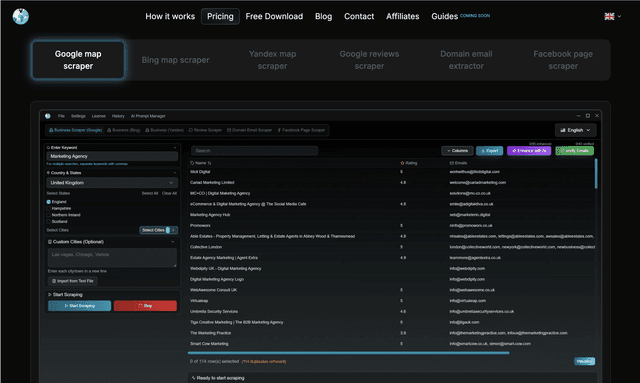Click the play icon beside Start Scraping heading
The image size is (640, 383).
point(50,294)
